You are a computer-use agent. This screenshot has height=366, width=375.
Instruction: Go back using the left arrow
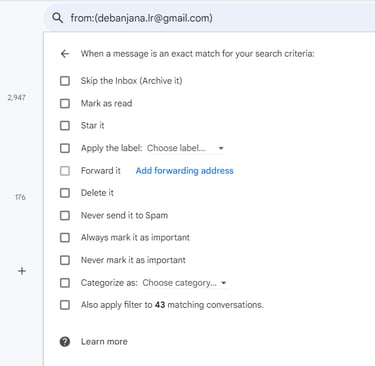[65, 54]
